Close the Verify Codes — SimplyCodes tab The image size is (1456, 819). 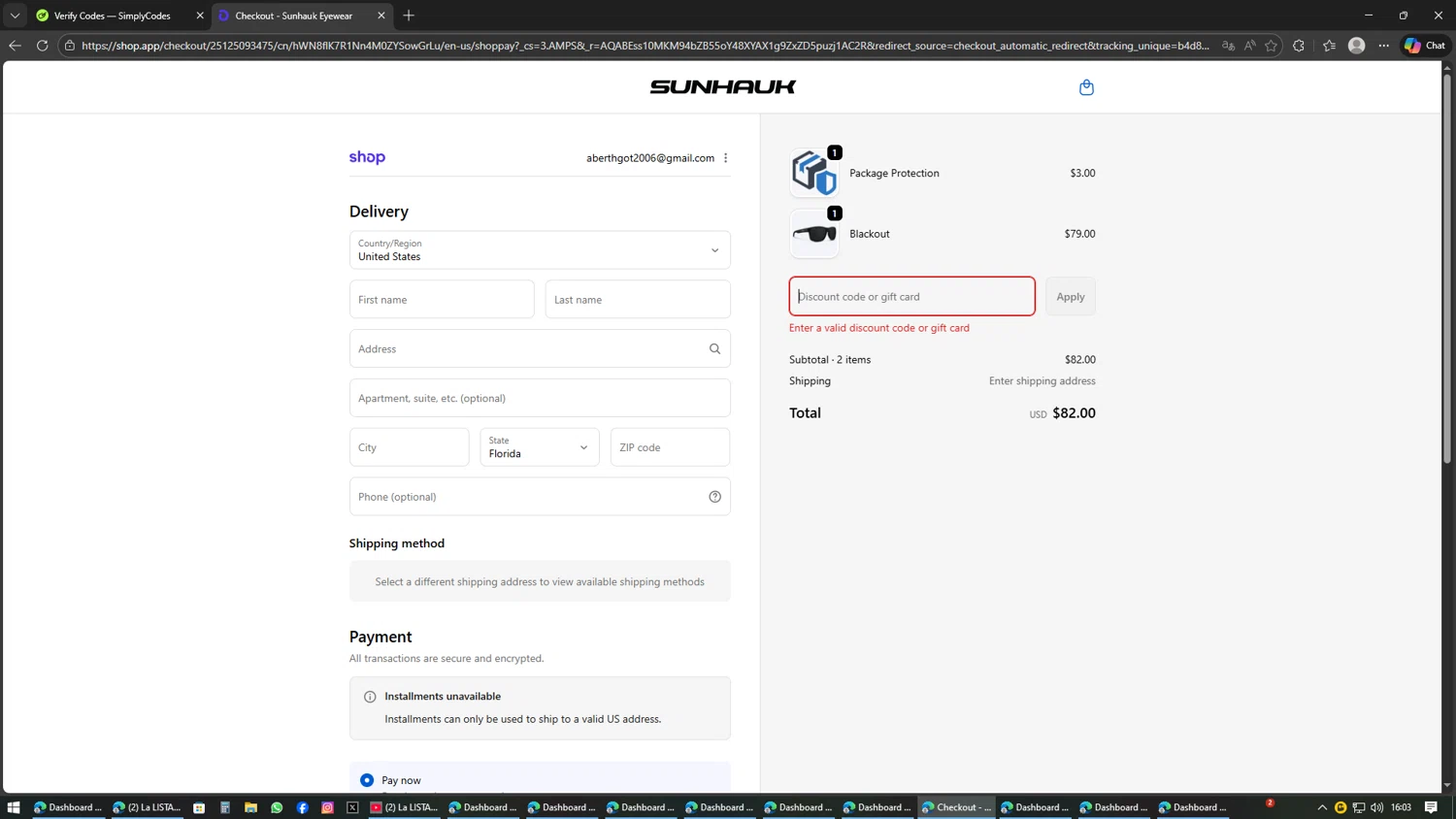click(200, 16)
